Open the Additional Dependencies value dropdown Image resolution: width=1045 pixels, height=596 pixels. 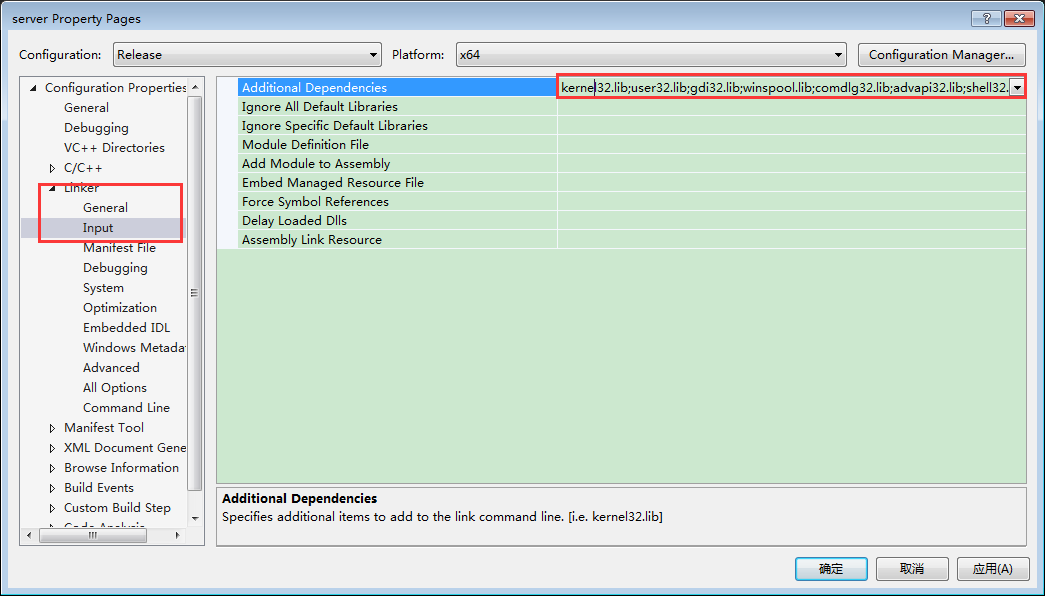pyautogui.click(x=1017, y=87)
